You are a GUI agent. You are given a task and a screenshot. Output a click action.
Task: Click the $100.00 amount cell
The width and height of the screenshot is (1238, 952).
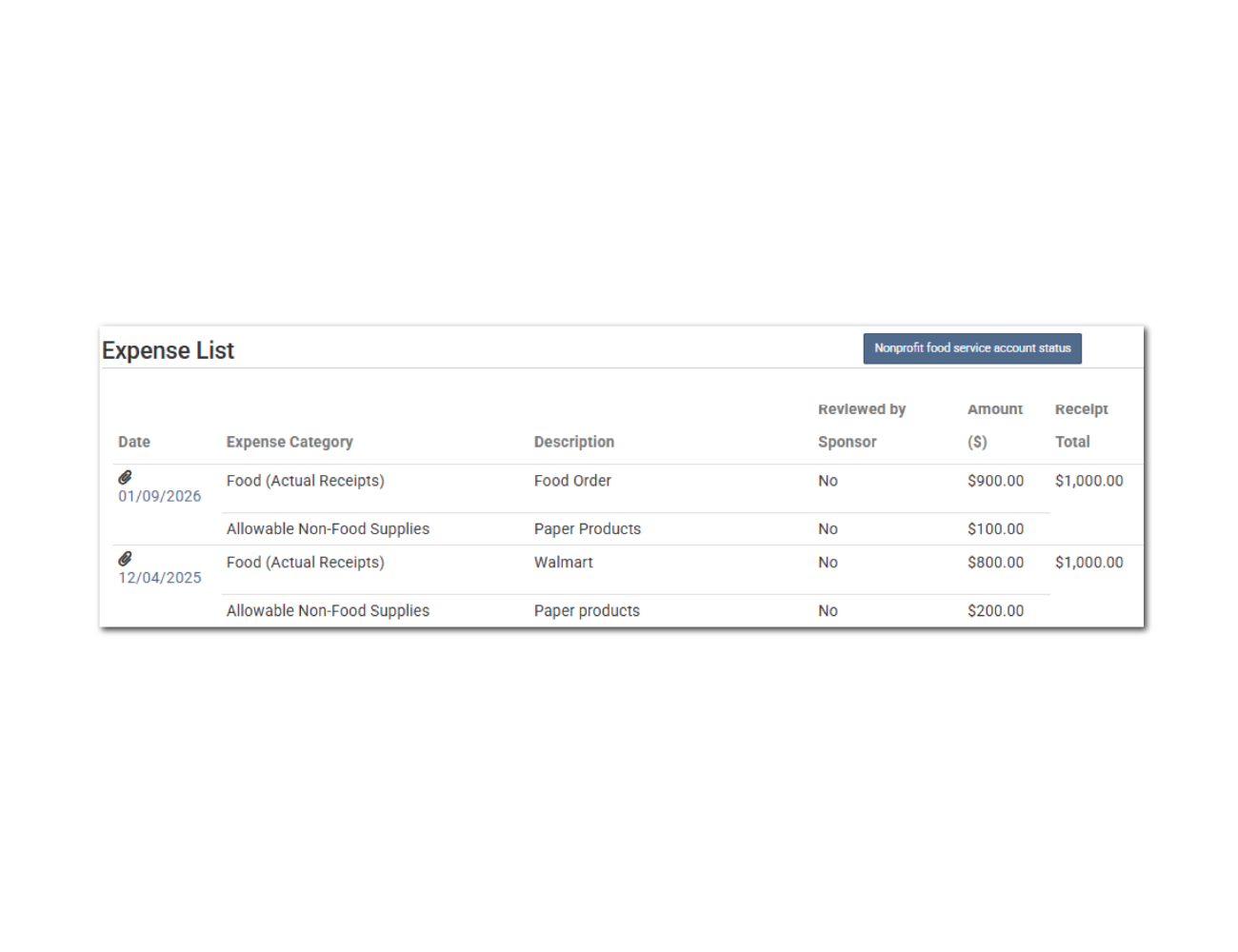tap(995, 529)
